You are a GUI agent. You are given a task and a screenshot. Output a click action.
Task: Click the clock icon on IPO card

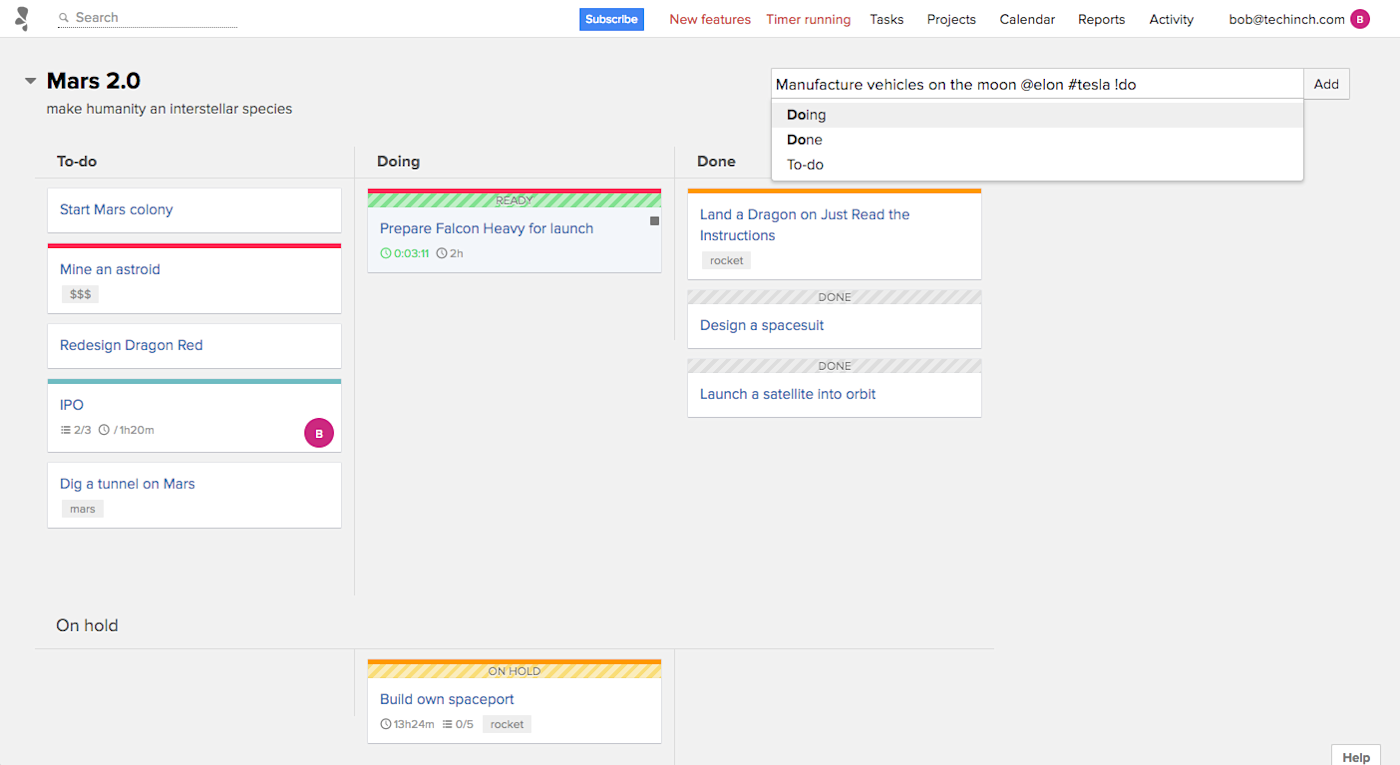(104, 430)
